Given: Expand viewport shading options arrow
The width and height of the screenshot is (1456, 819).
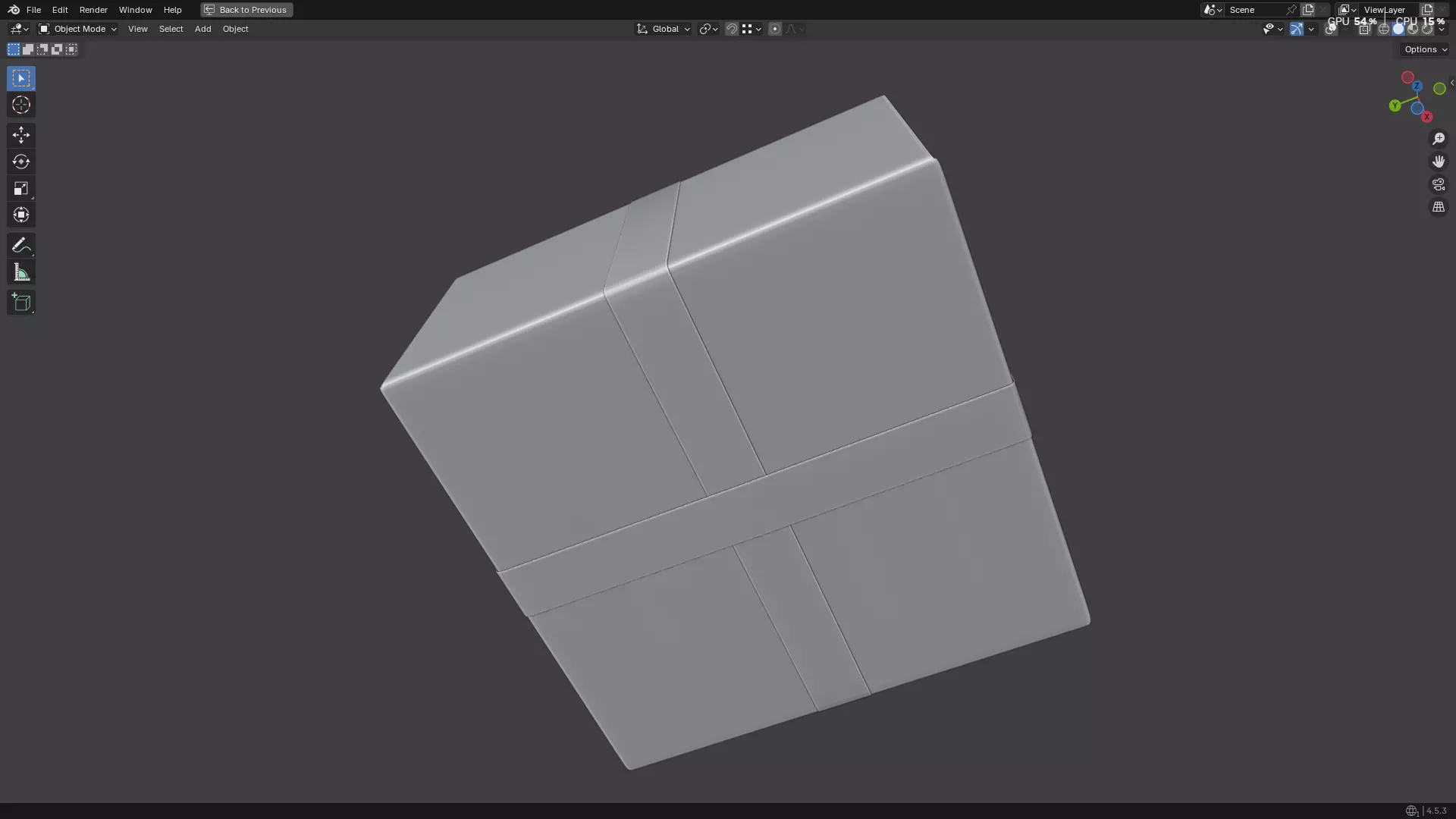Looking at the screenshot, I should click(1442, 29).
